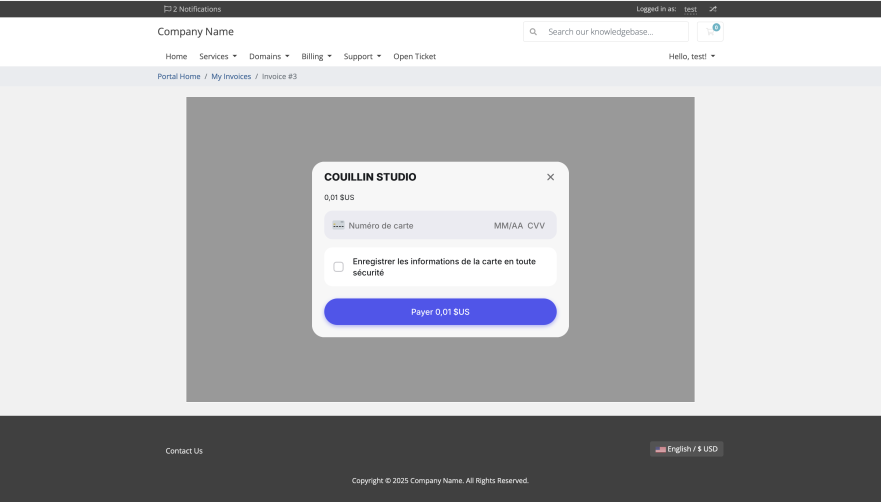Follow the My Invoices breadcrumb link

click(x=231, y=76)
